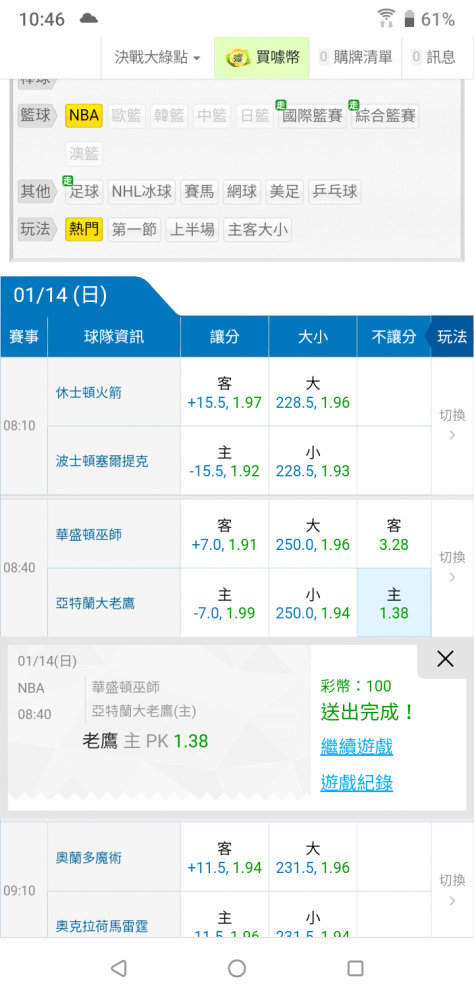Pick the 客 3.28 moneyline bet
The height and width of the screenshot is (1000, 474).
[394, 534]
